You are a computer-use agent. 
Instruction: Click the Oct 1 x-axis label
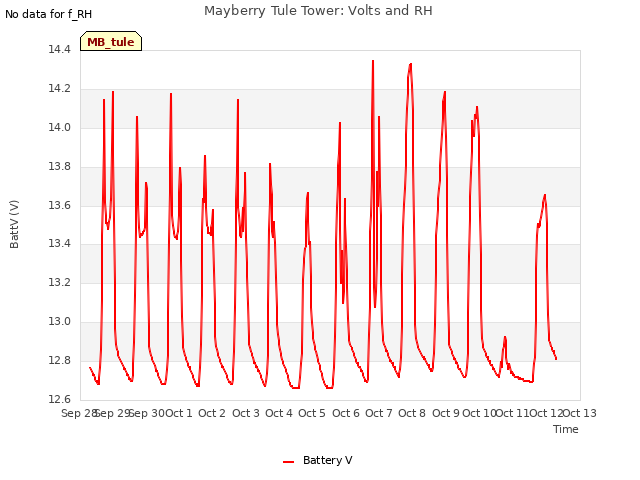click(179, 413)
